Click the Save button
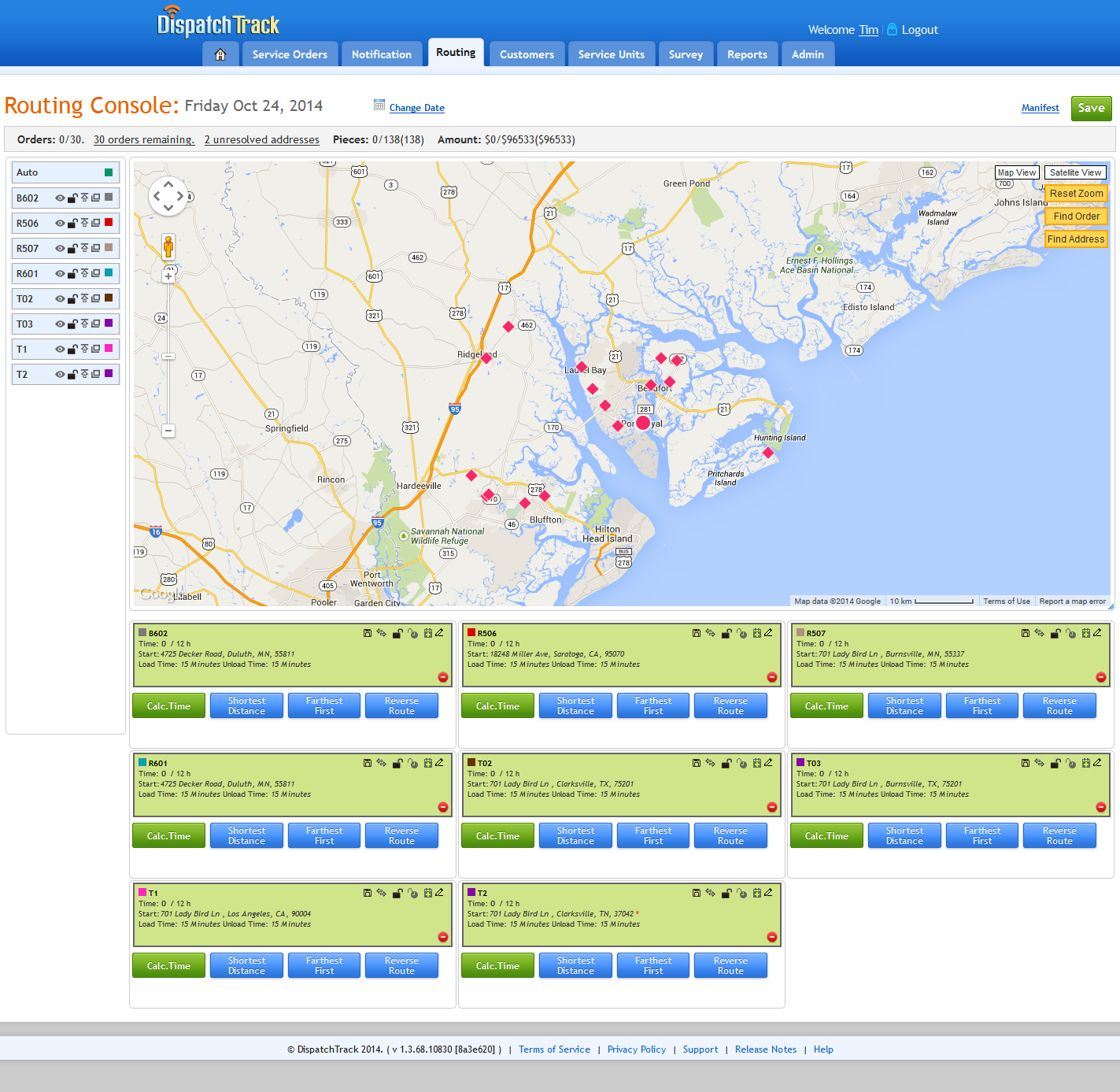Screen dimensions: 1120x1092 pyautogui.click(x=1091, y=108)
